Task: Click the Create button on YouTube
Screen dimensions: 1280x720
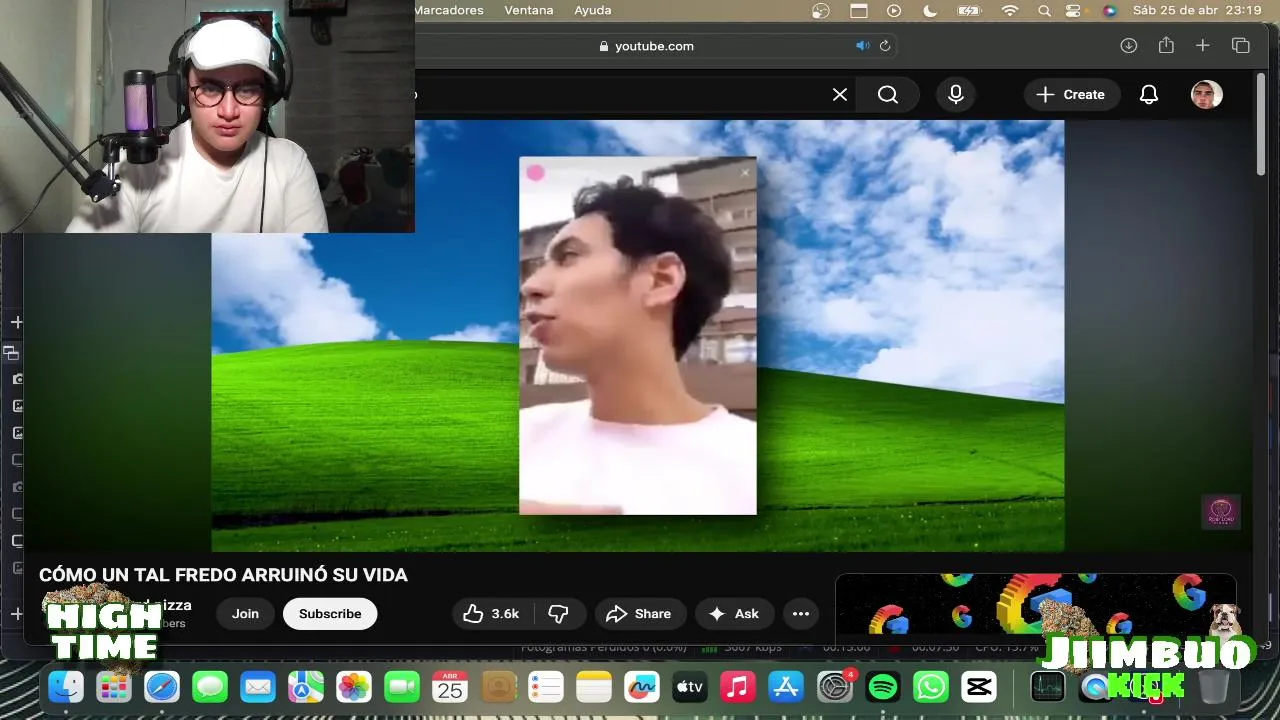Action: (1070, 94)
